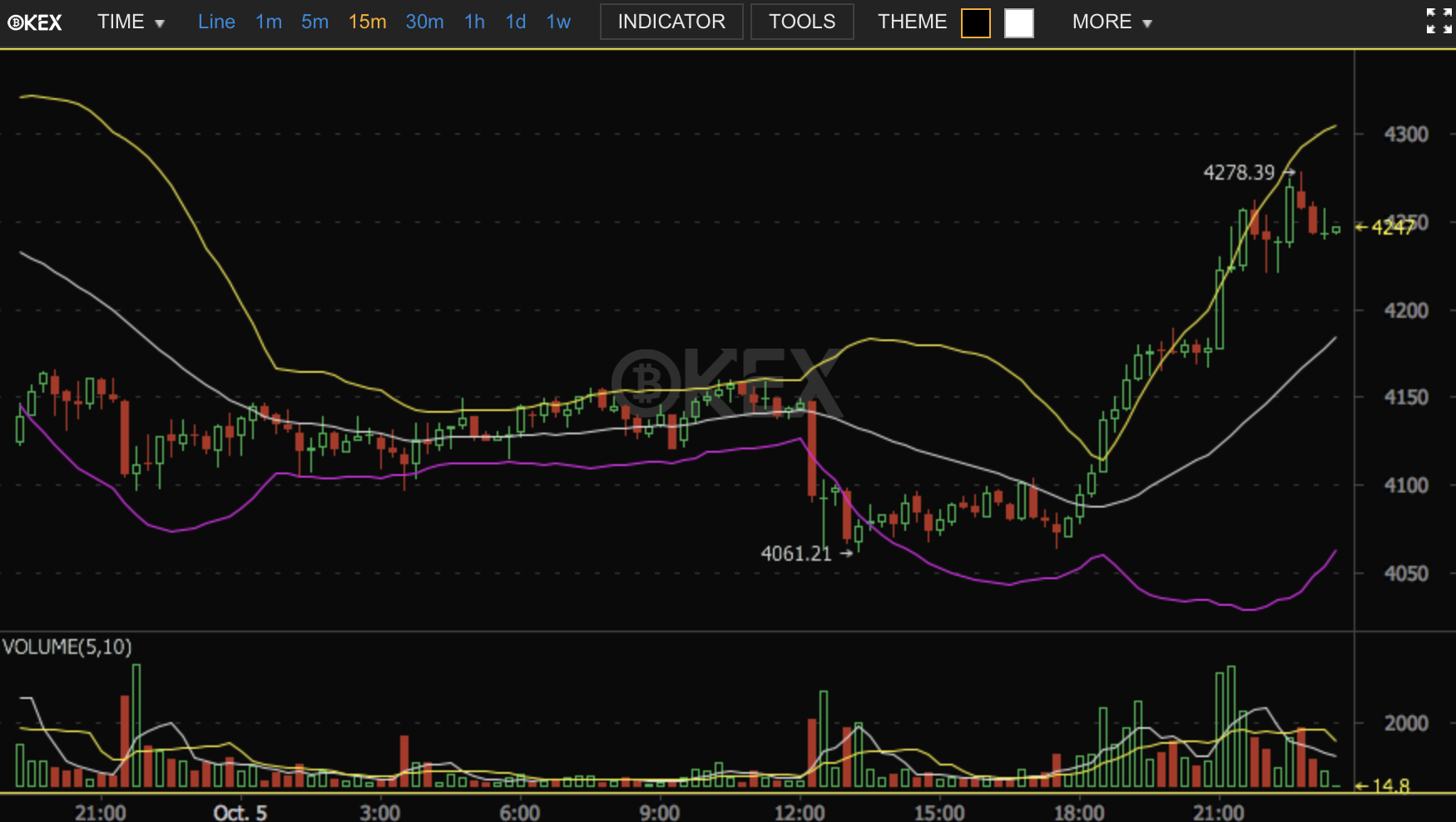Viewport: 1456px width, 822px height.
Task: Click the 4300 price axis label
Action: click(1406, 135)
